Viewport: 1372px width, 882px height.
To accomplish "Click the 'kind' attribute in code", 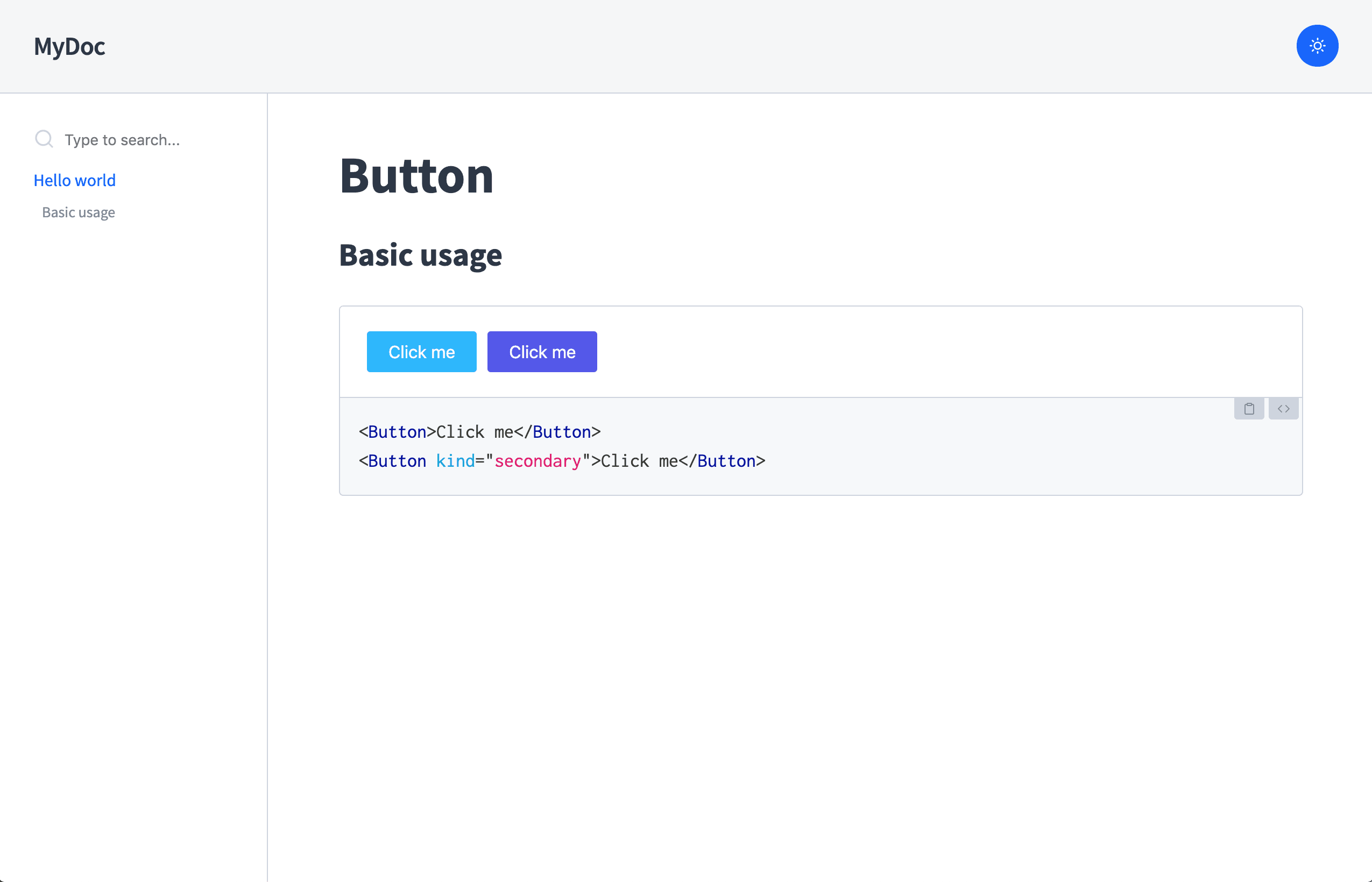I will 455,461.
